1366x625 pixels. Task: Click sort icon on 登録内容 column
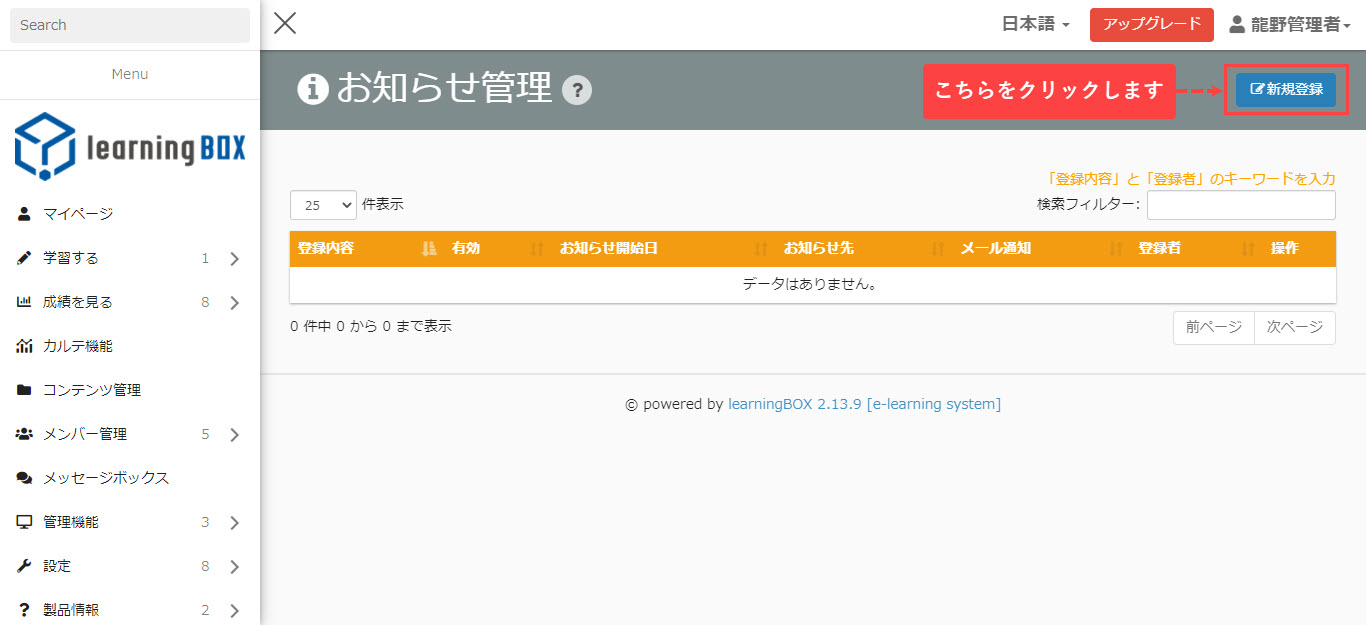(430, 249)
